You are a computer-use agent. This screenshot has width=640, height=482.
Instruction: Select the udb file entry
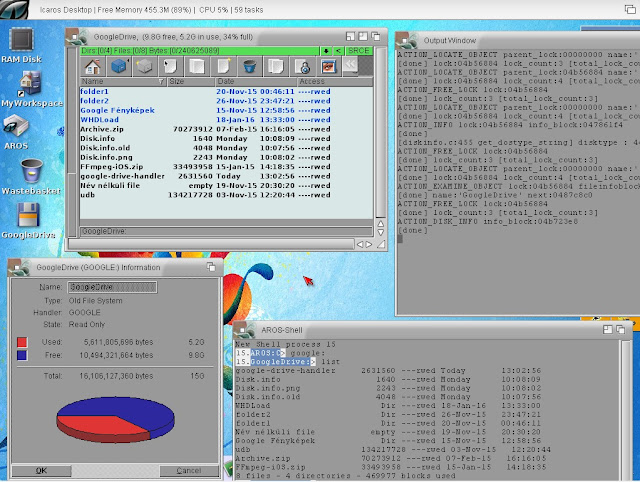226,195
